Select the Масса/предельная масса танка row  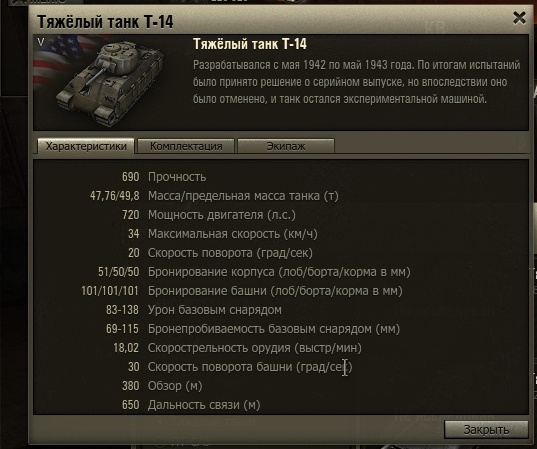click(x=214, y=196)
